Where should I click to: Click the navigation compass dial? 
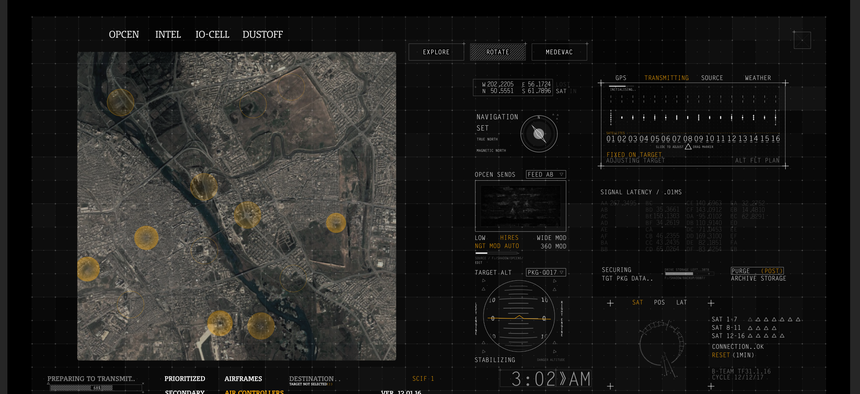coord(539,133)
